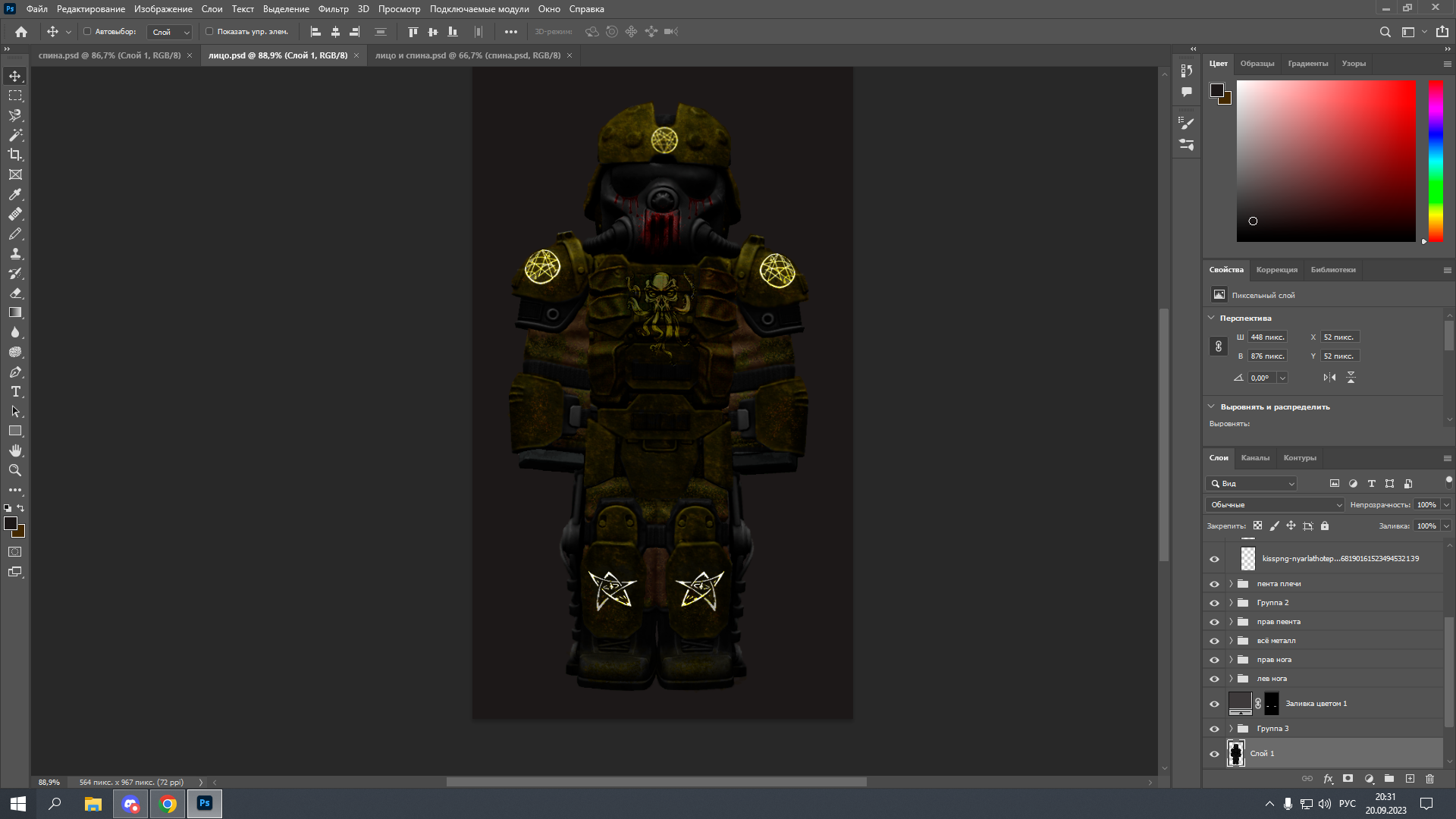The height and width of the screenshot is (819, 1456).
Task: Hide the всё металл group
Action: tap(1214, 641)
